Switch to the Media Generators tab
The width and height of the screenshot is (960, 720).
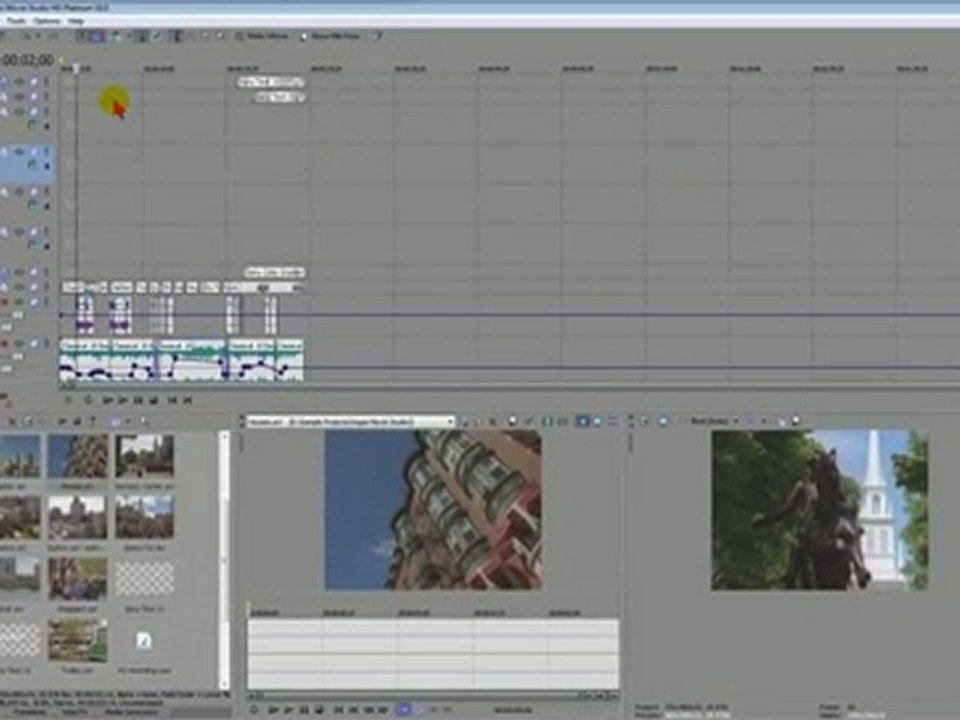coord(132,713)
